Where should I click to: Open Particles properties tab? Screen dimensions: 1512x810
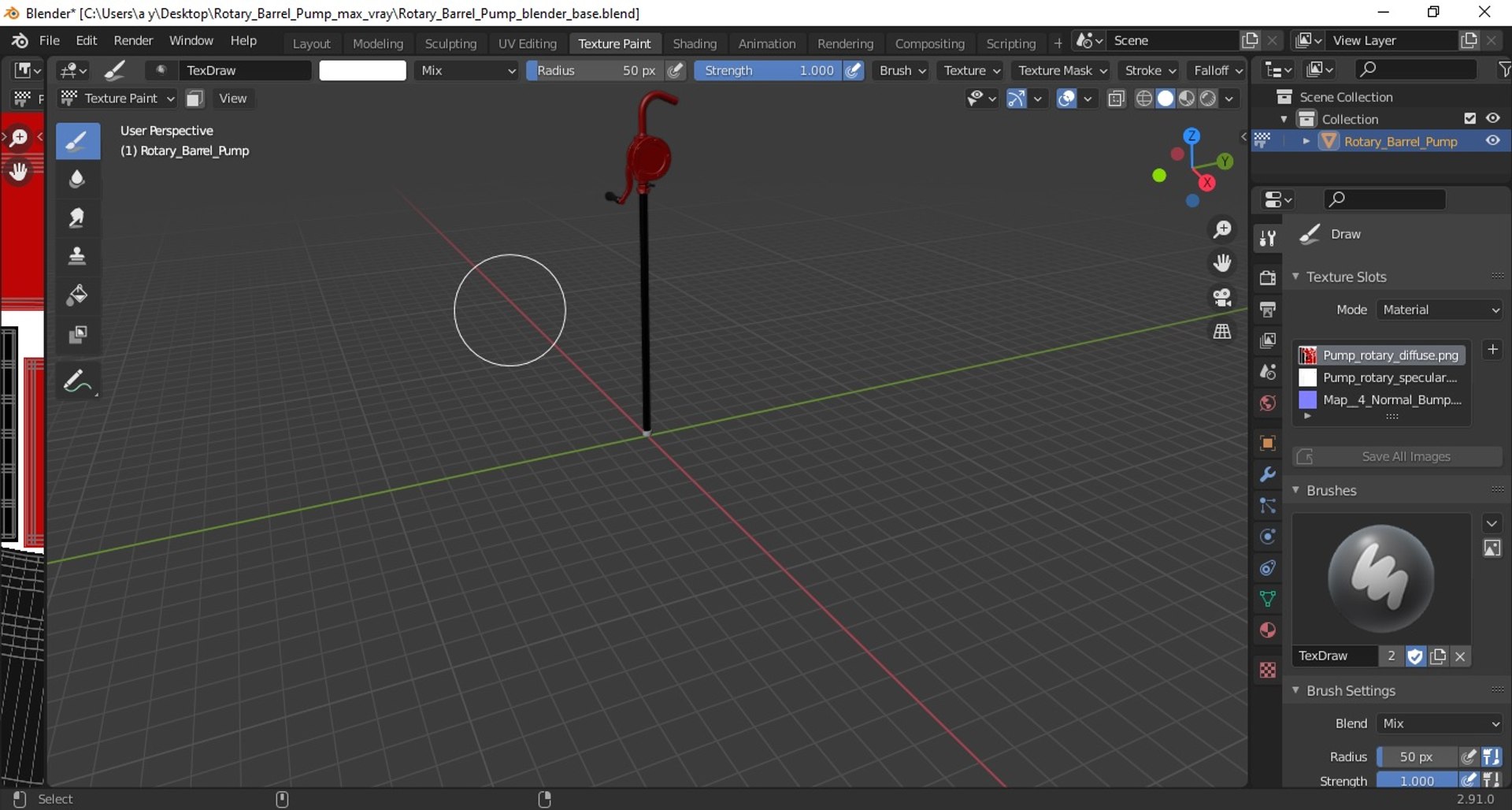[x=1267, y=506]
